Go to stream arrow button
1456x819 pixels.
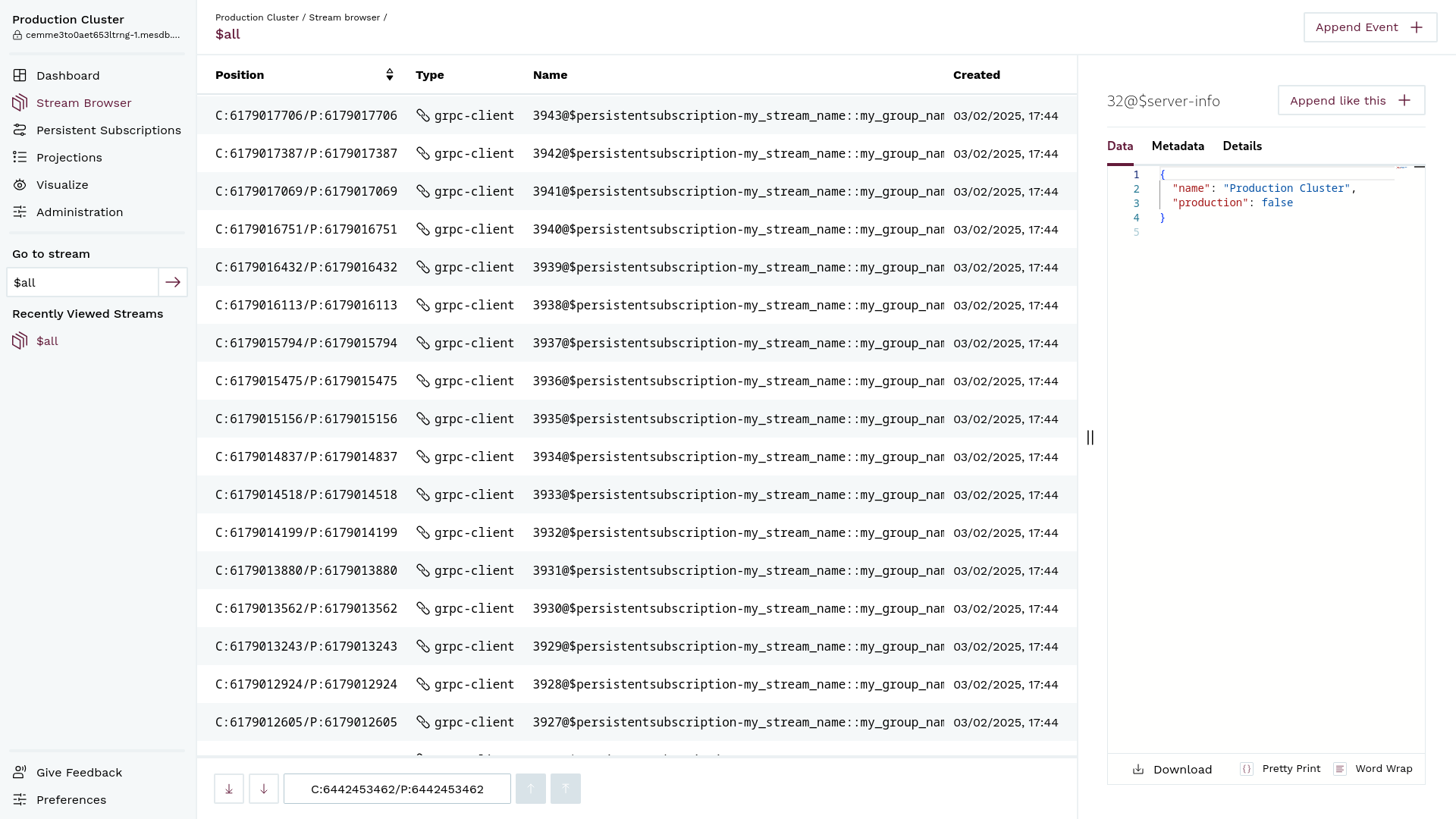click(x=173, y=282)
